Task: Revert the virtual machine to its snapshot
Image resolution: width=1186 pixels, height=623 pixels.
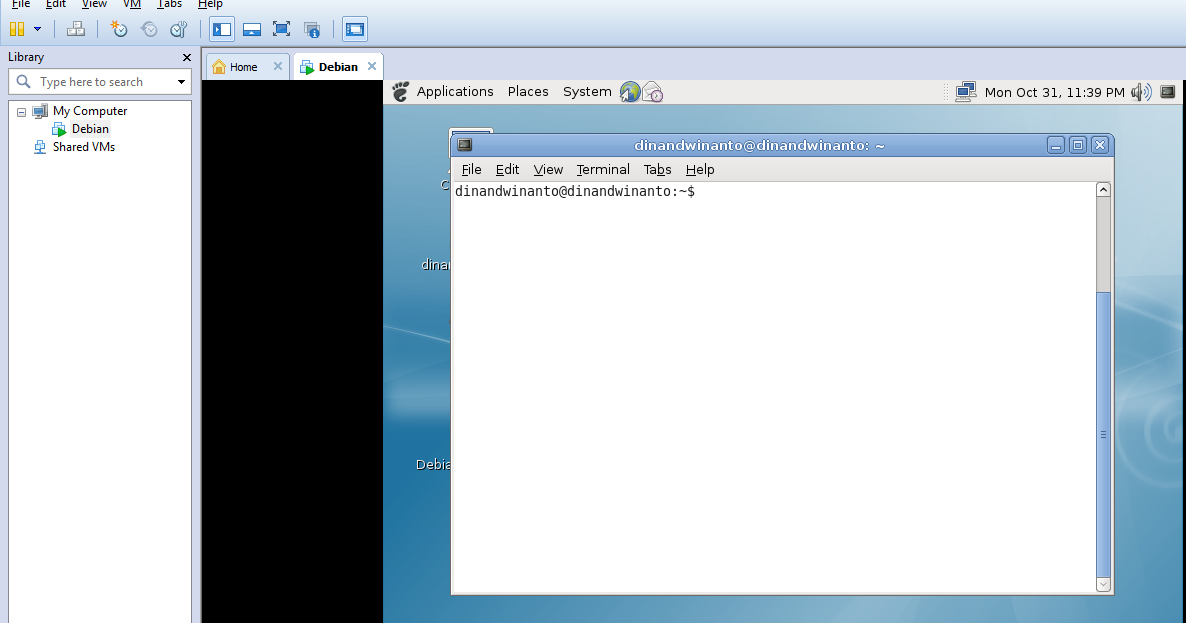Action: [149, 29]
